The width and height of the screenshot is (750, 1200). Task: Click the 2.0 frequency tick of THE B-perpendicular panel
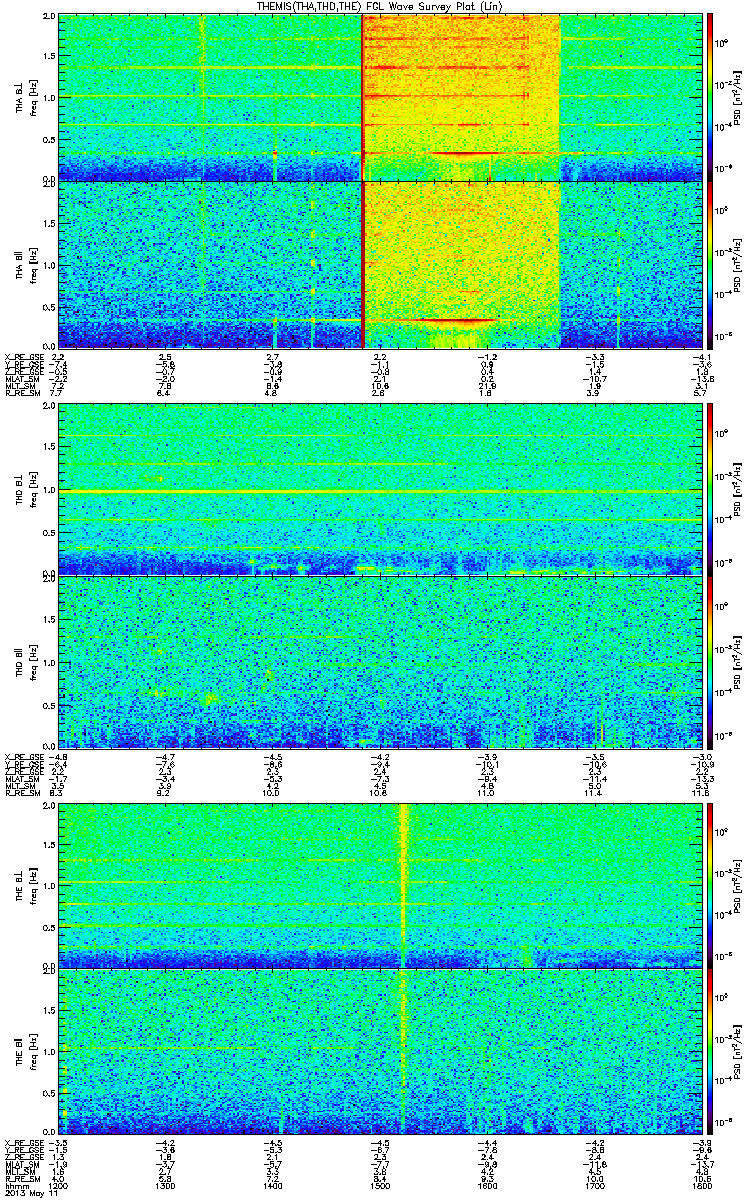49,805
